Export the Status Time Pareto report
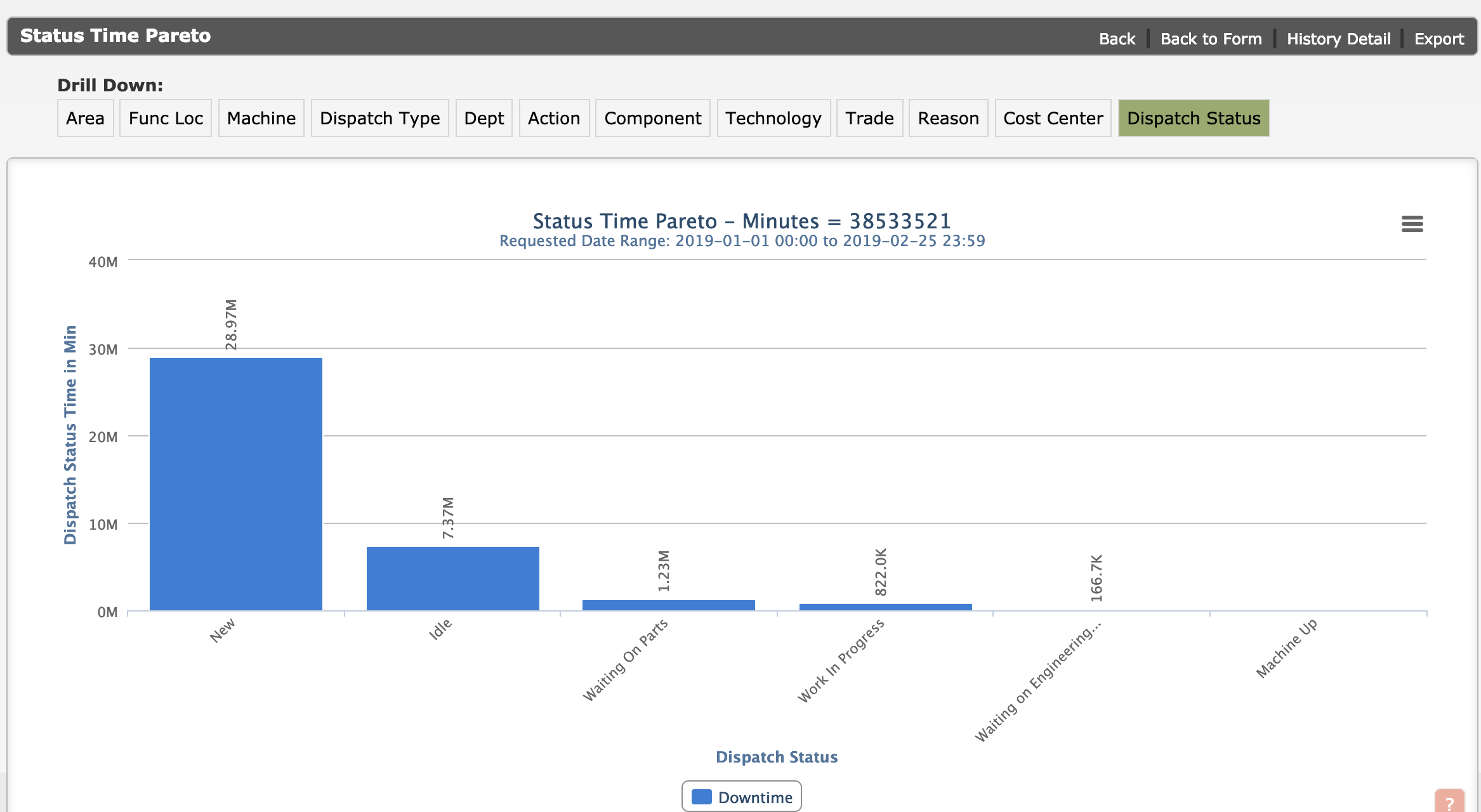Screen dimensions: 1481x812 1439,39
